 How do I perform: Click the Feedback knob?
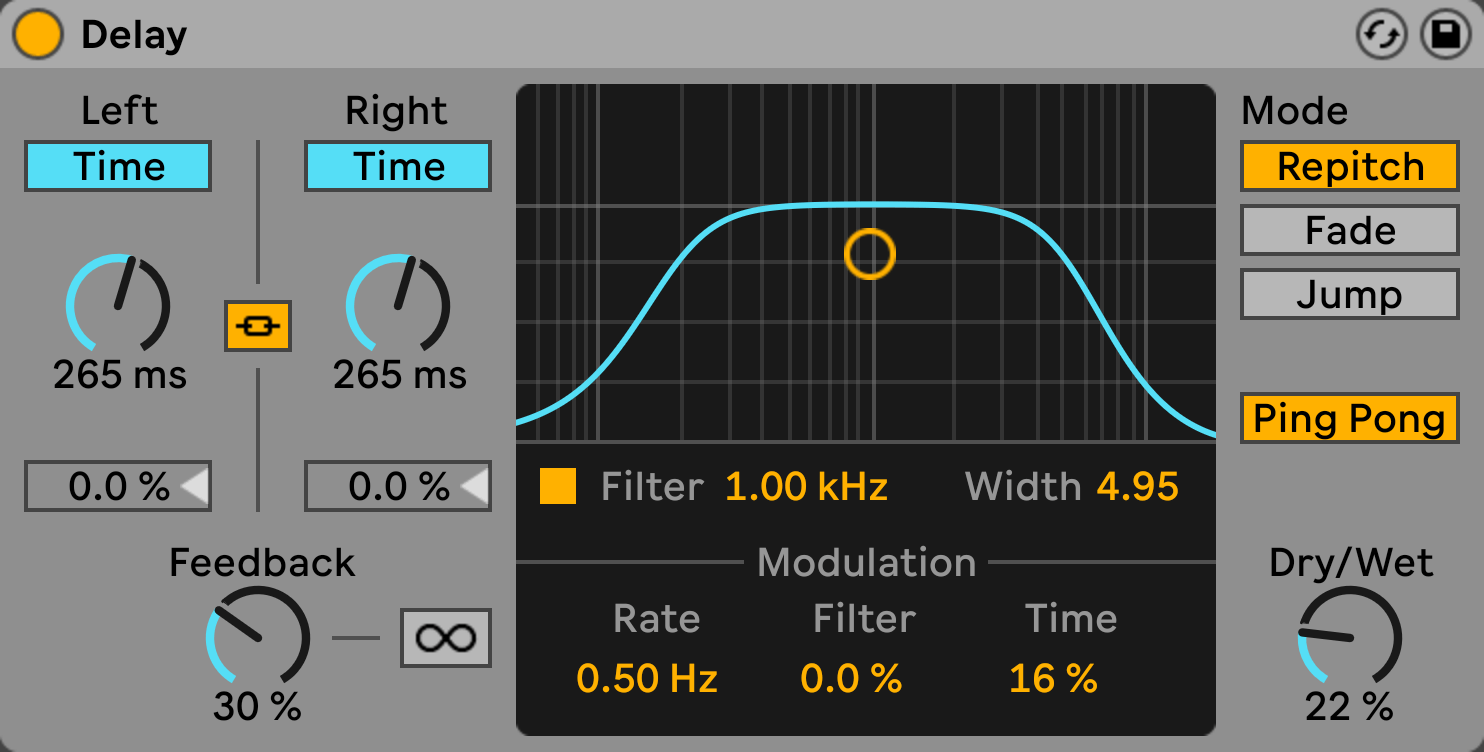point(258,638)
